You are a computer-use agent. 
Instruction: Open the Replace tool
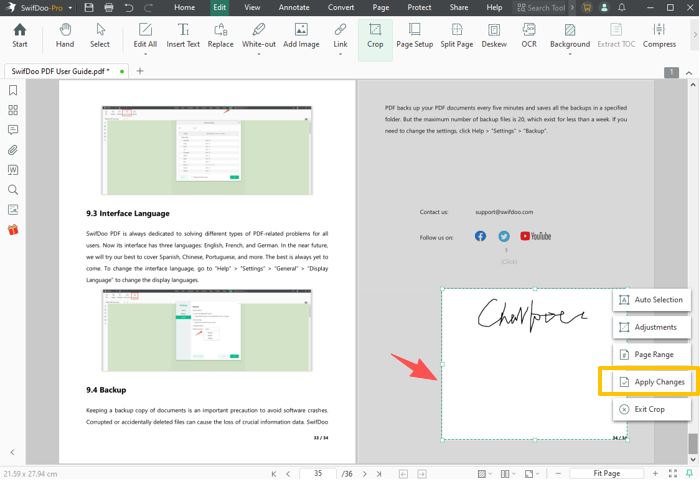click(x=221, y=36)
